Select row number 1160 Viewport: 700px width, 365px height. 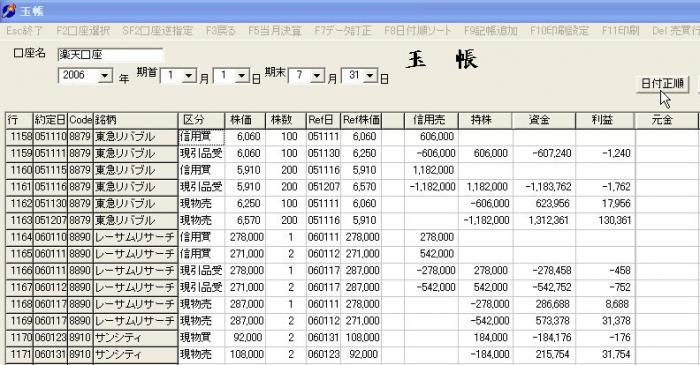19,170
